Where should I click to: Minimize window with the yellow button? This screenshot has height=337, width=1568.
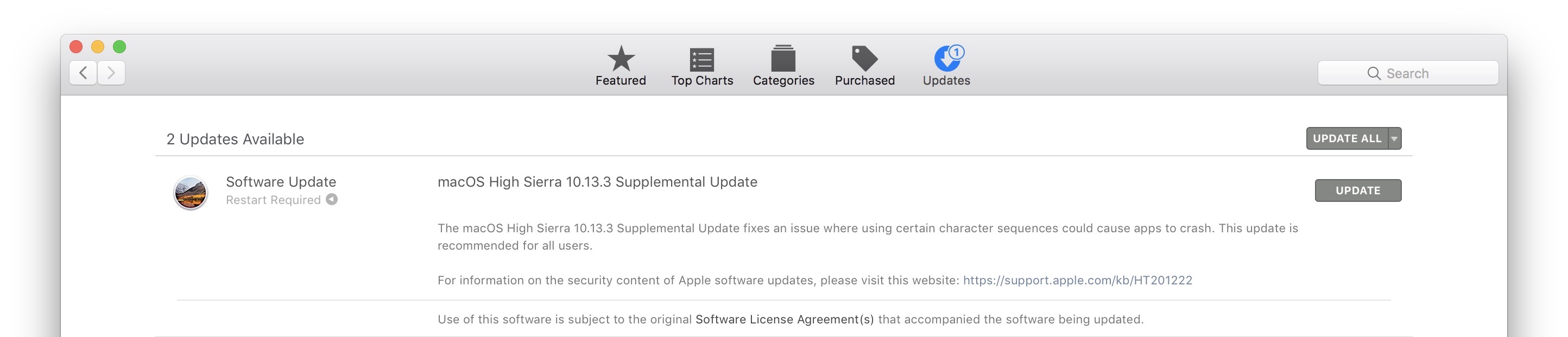click(x=97, y=47)
